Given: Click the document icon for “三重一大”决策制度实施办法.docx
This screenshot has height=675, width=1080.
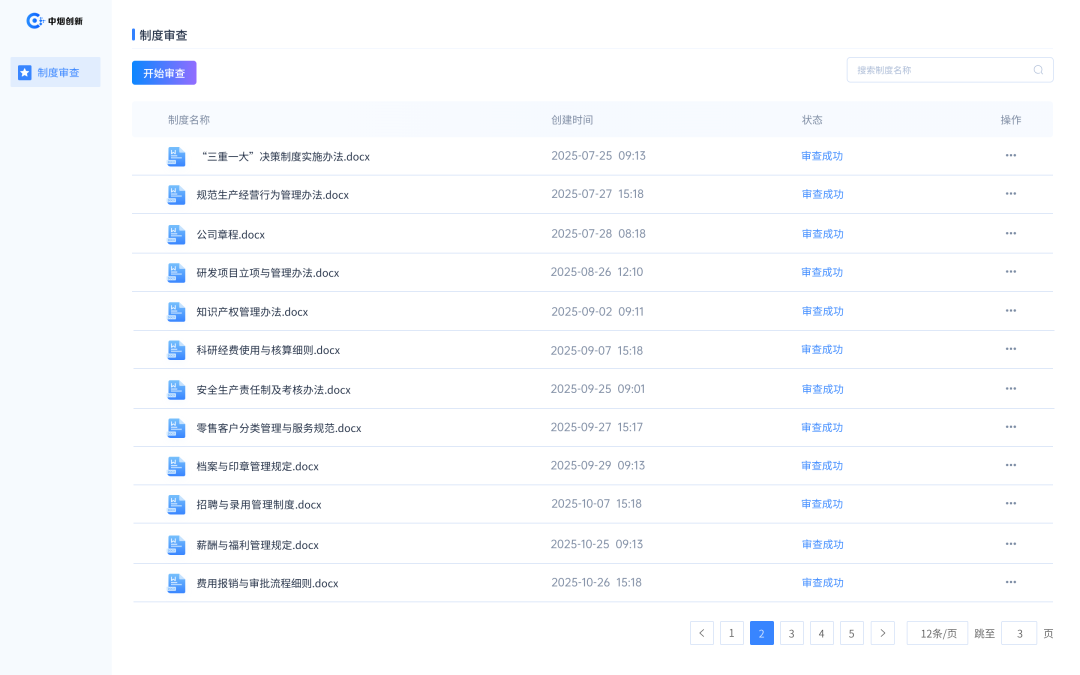Looking at the screenshot, I should [x=176, y=156].
